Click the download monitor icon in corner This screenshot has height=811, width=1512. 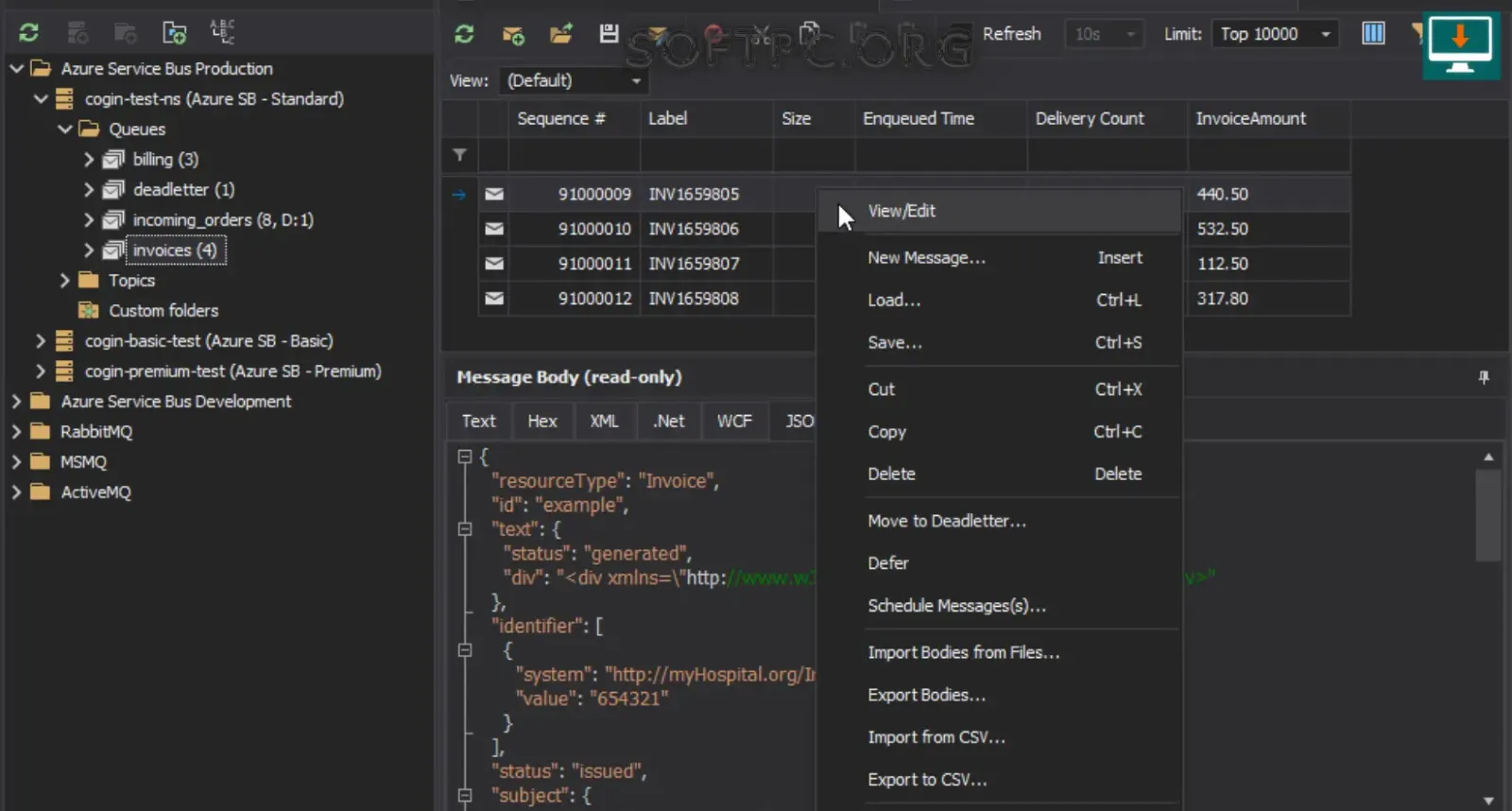click(1460, 44)
